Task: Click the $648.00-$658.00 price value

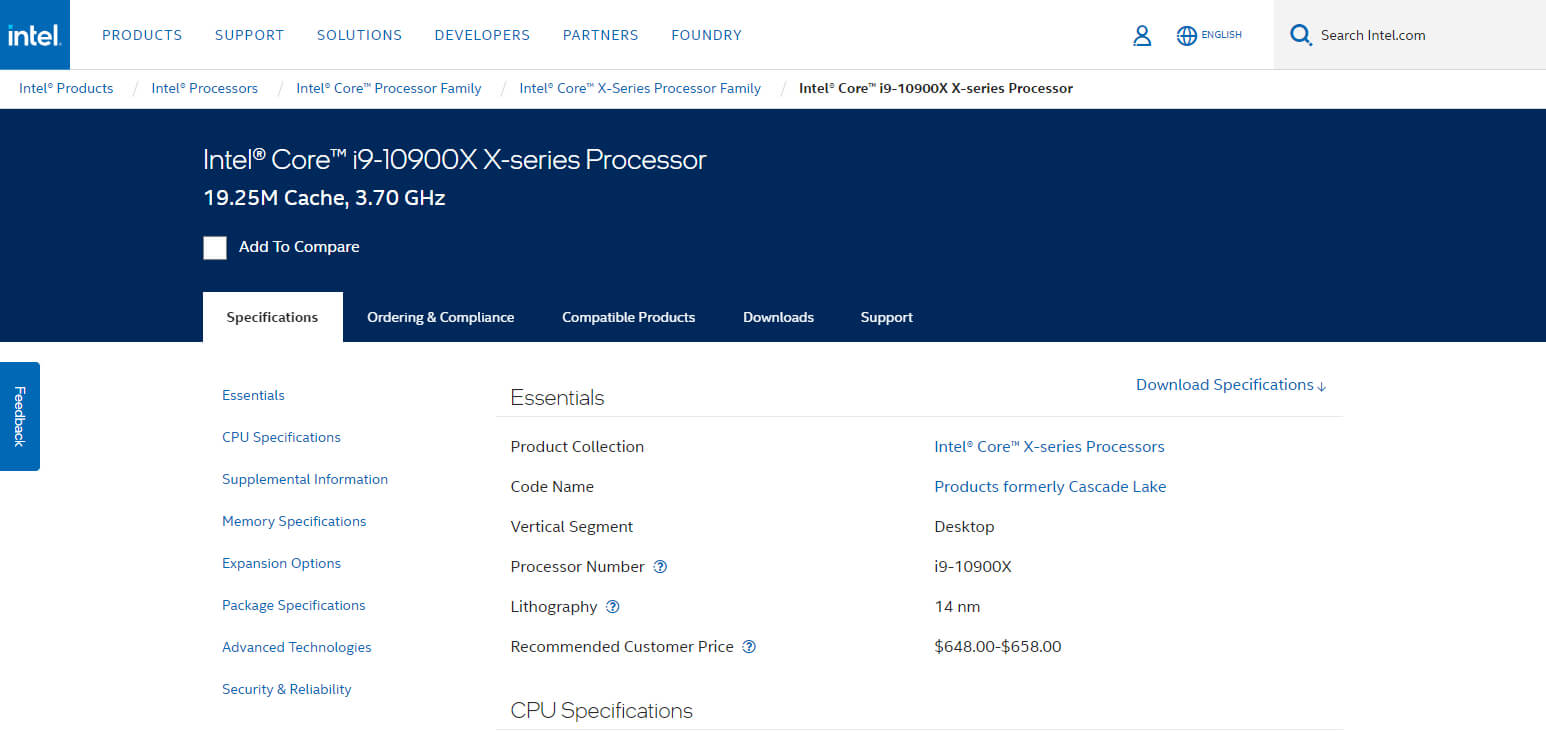Action: [998, 647]
